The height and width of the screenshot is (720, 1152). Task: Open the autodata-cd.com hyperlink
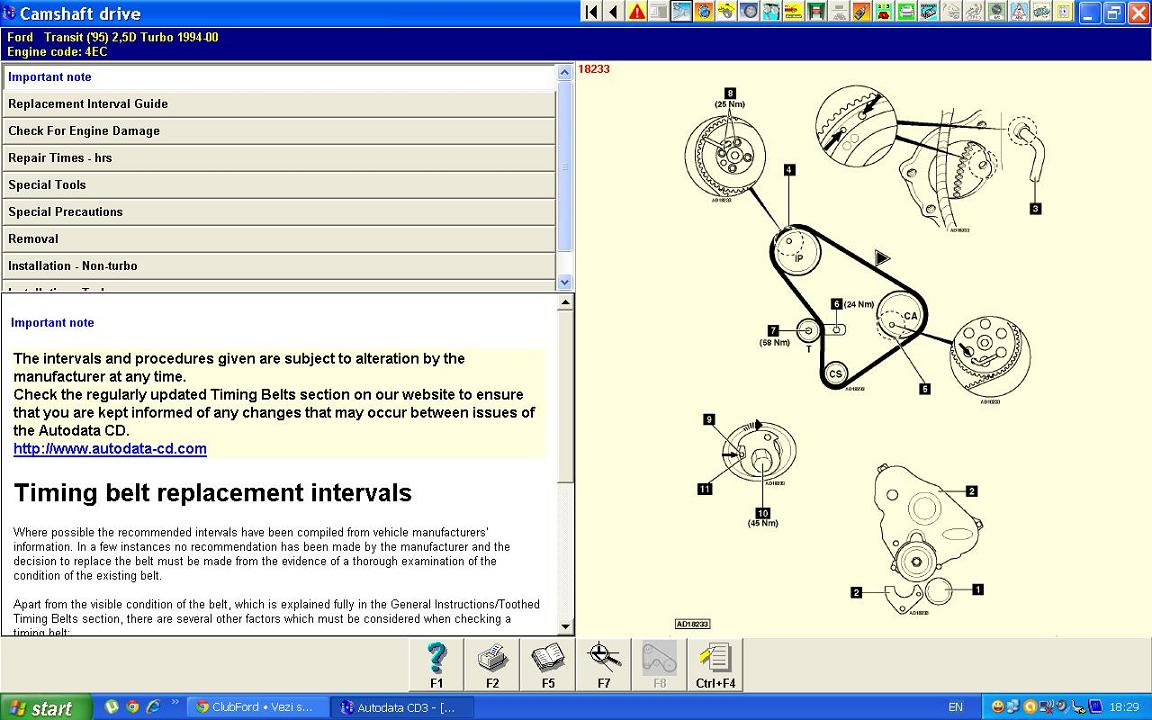coord(110,449)
